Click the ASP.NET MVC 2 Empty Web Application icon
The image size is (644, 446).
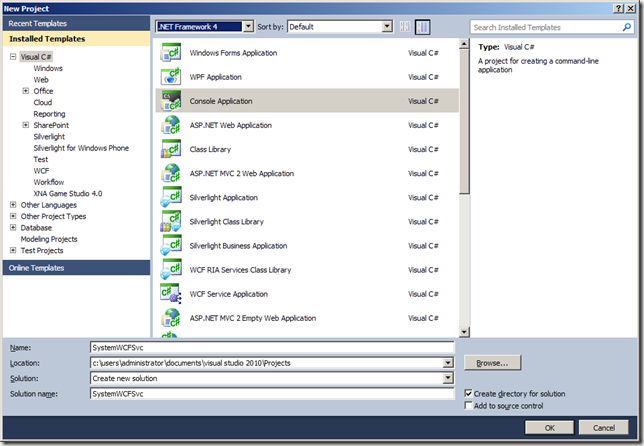pos(171,318)
